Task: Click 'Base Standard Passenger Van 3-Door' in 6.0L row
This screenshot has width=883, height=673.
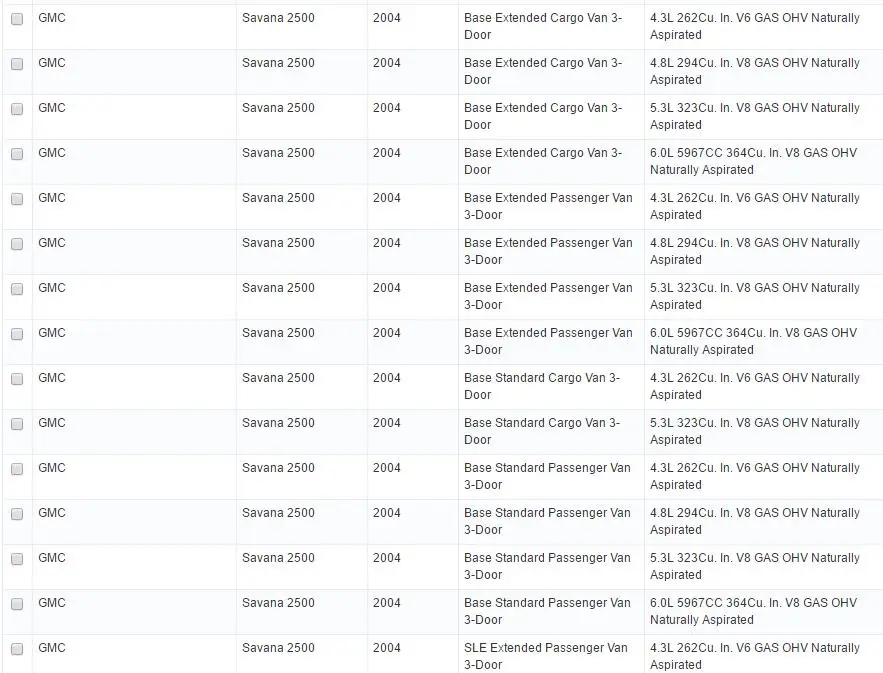Action: click(547, 612)
